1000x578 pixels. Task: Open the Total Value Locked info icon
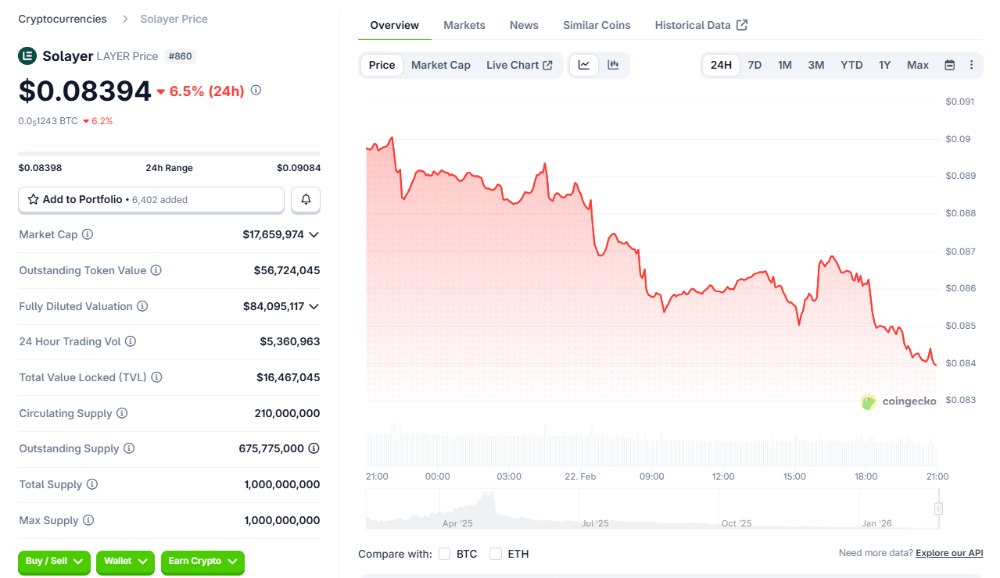point(159,377)
